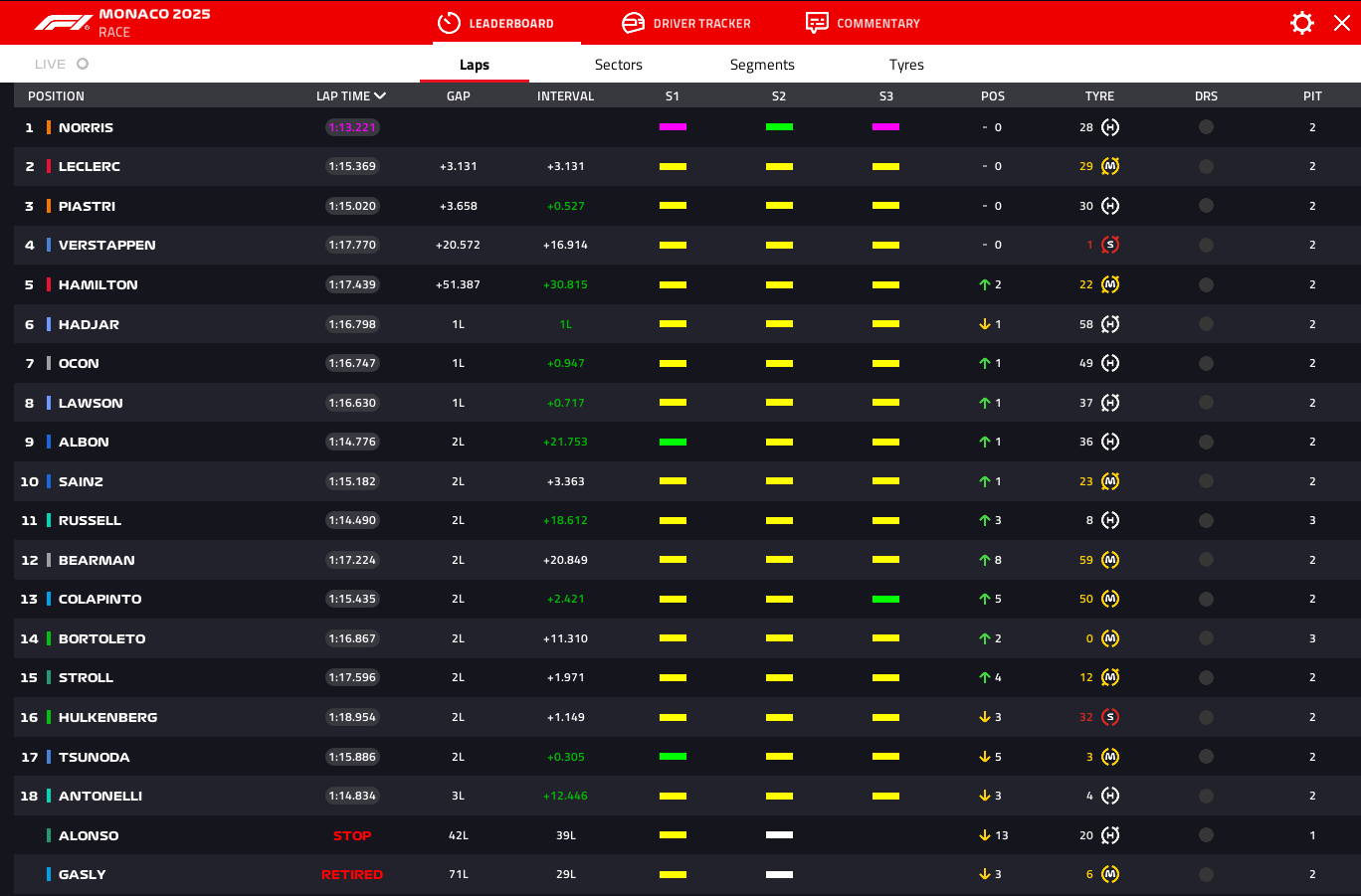Click Norris lap time 1:13.221
The image size is (1361, 896).
tap(352, 127)
